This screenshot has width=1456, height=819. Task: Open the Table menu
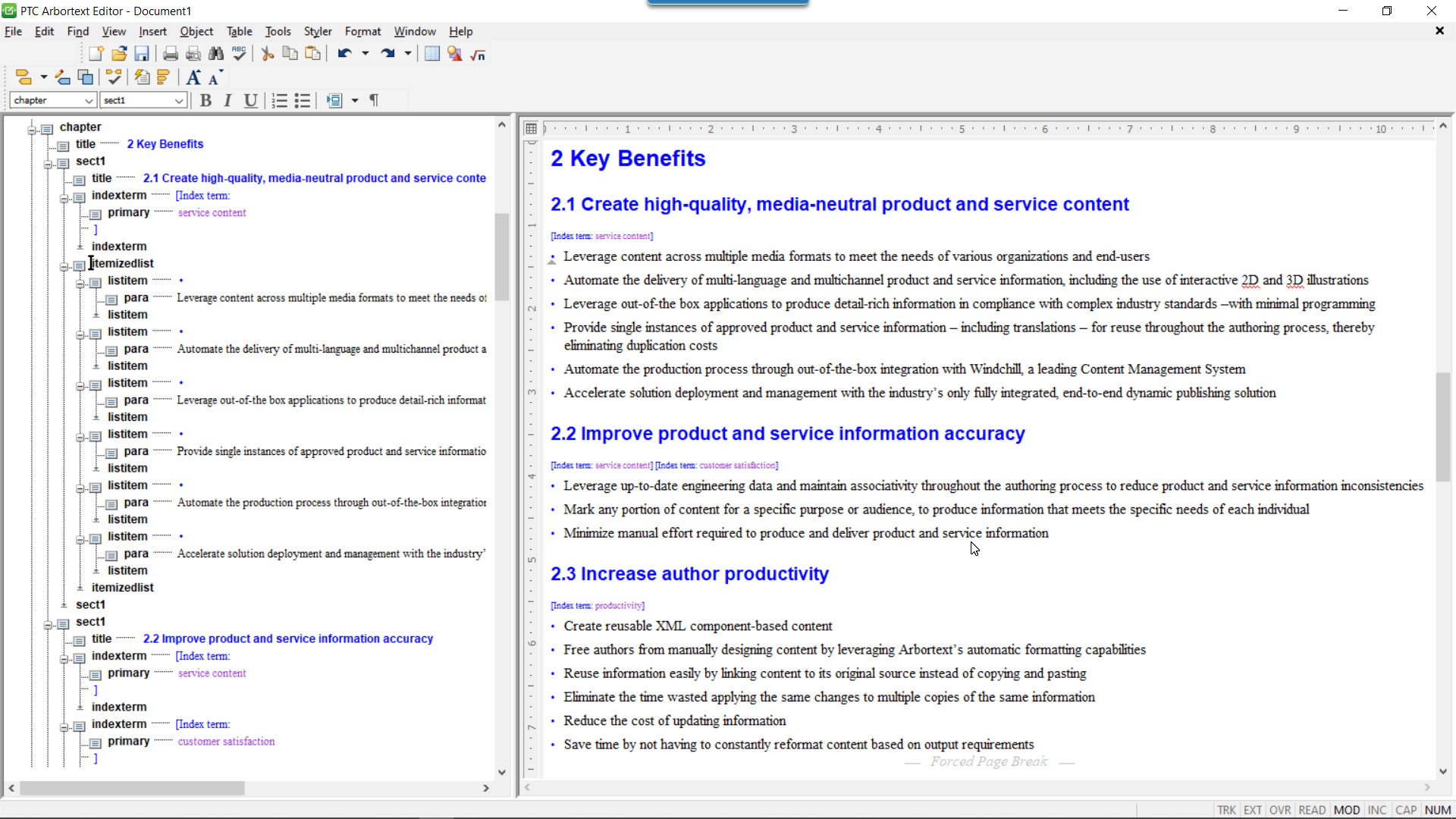239,31
